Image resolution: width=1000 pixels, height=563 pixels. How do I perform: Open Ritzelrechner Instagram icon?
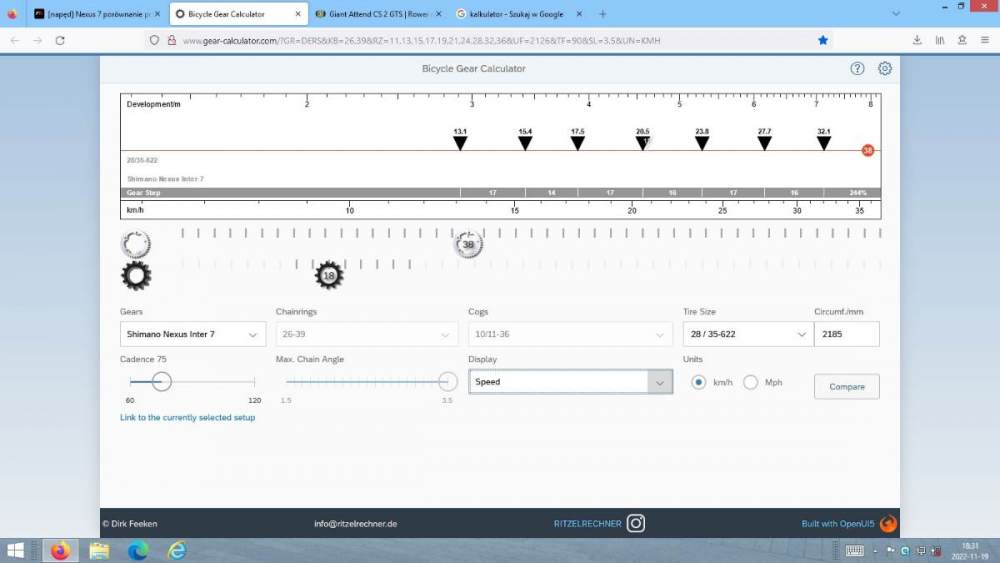[636, 523]
